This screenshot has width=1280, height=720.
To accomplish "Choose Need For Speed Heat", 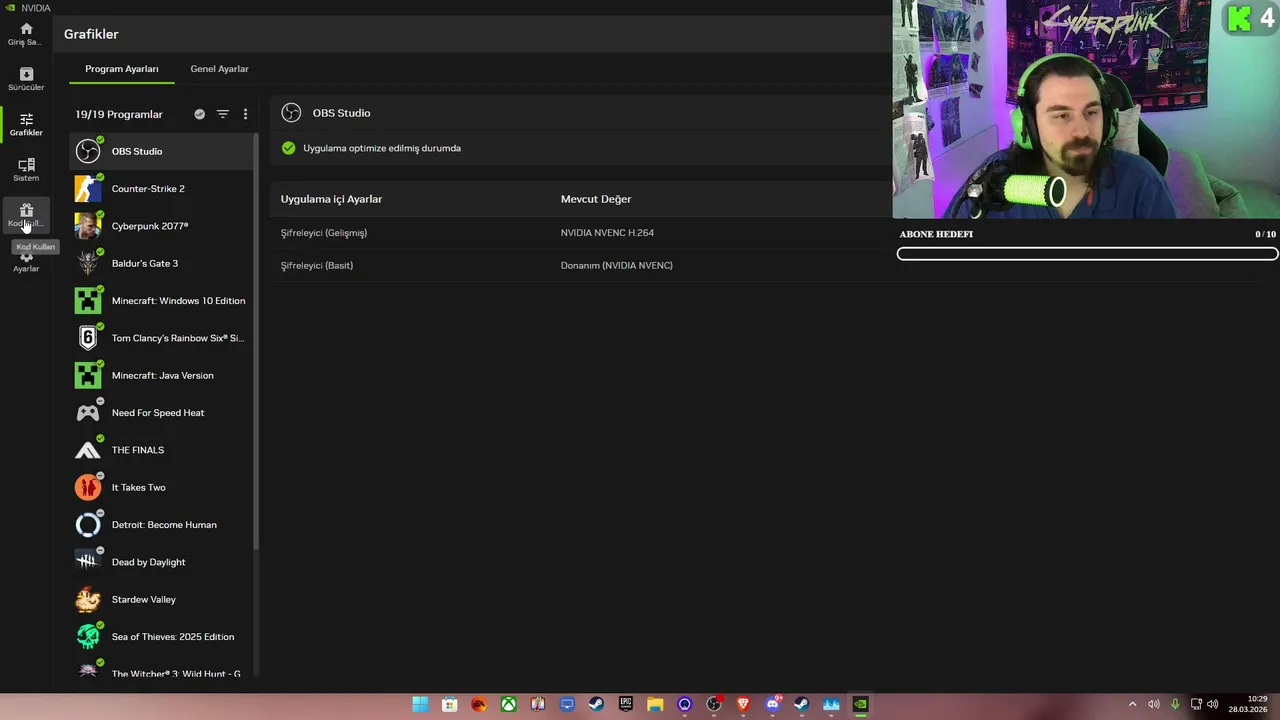I will (x=161, y=412).
